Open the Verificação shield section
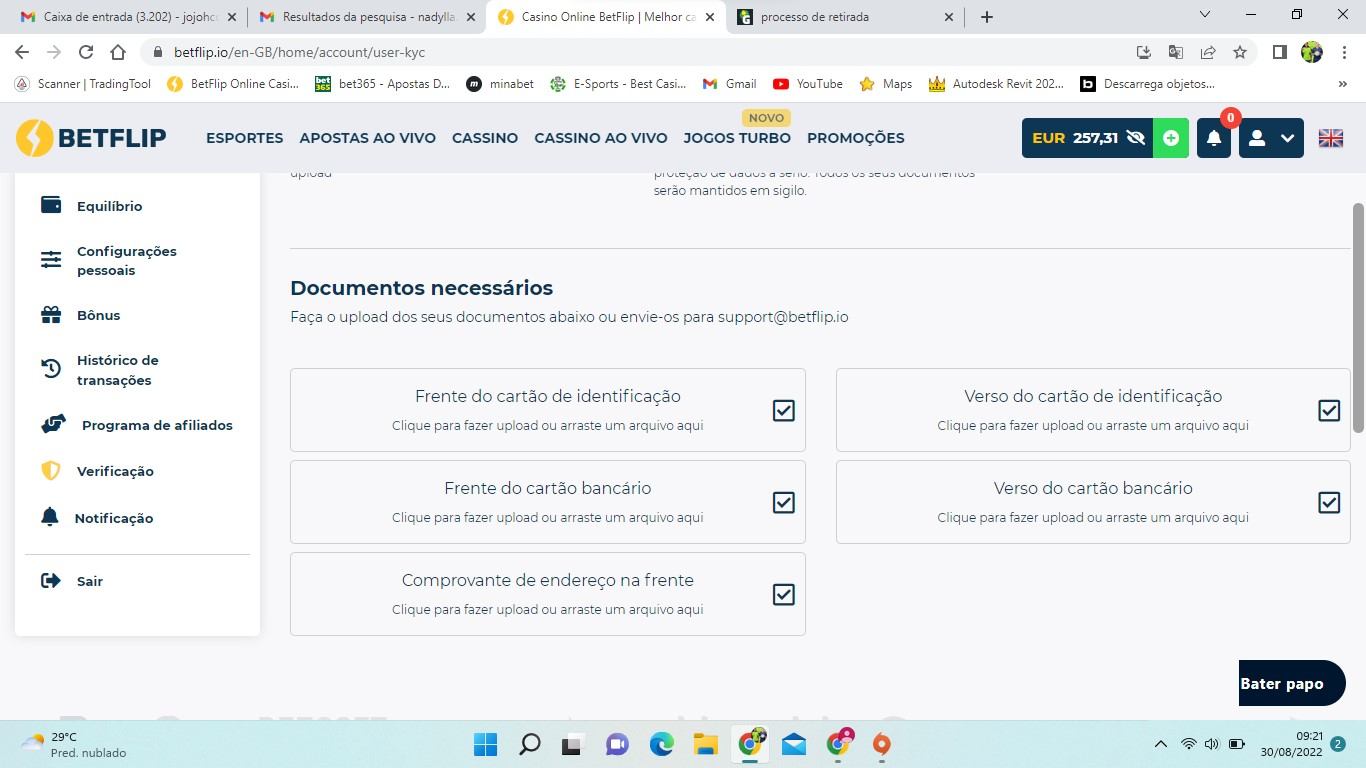1366x768 pixels. coord(114,470)
